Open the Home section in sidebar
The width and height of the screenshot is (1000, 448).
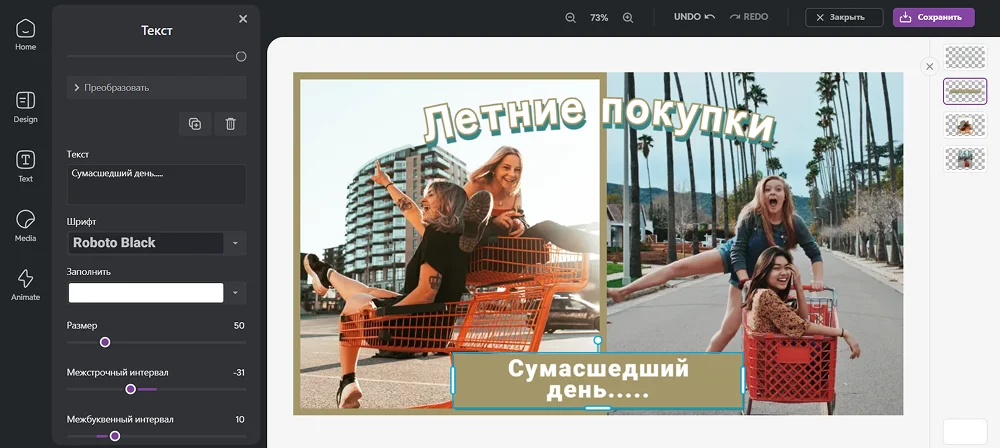[x=25, y=34]
